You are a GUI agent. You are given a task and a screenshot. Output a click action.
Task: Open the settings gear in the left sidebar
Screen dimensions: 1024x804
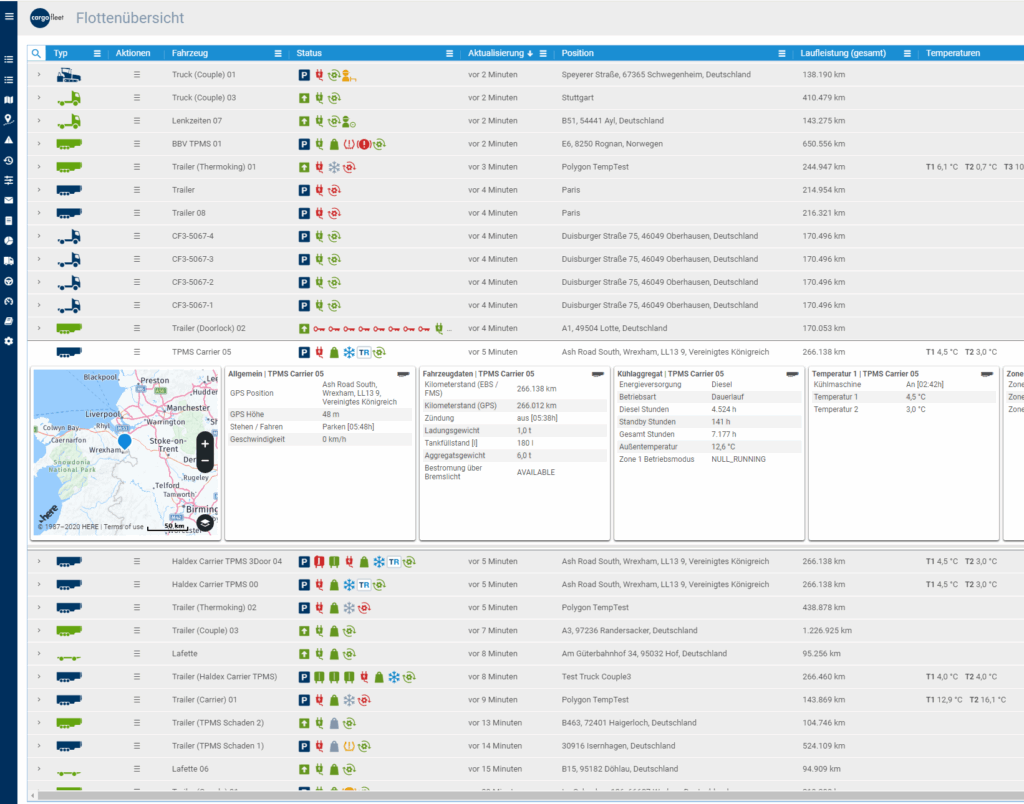(9, 341)
